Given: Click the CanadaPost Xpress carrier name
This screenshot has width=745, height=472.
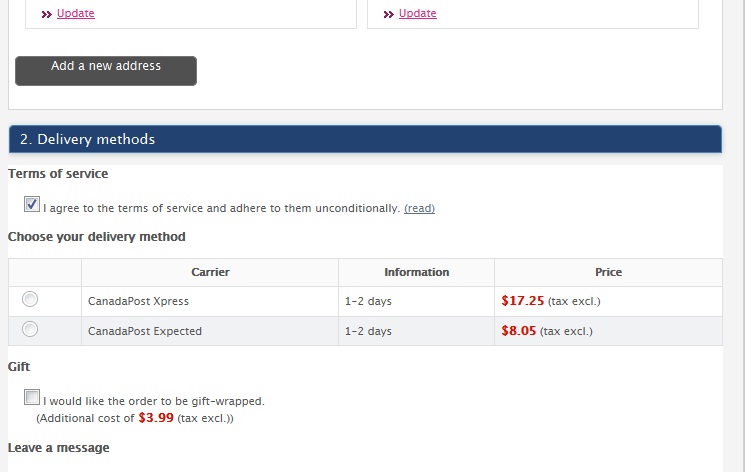Looking at the screenshot, I should pyautogui.click(x=138, y=301).
